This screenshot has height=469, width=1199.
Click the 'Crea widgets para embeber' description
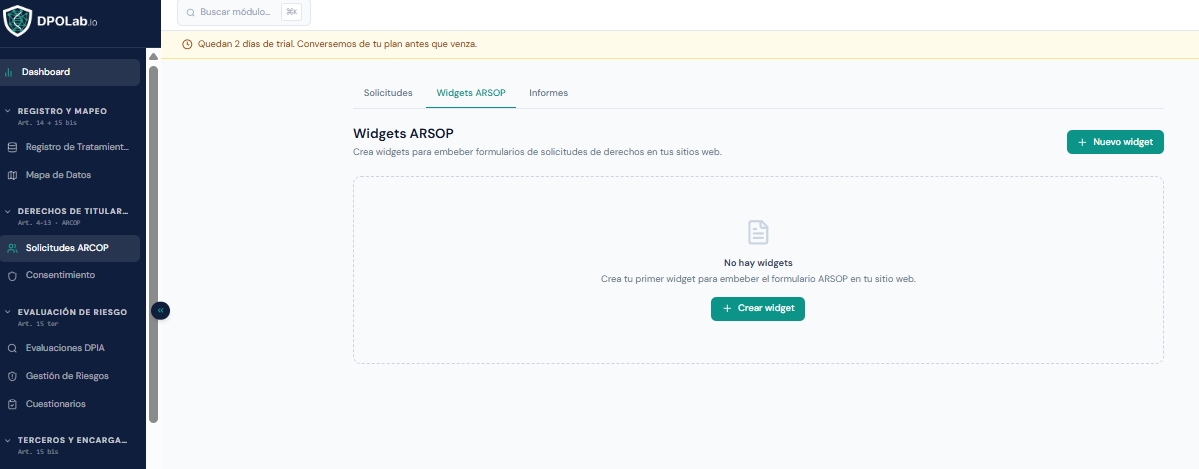(538, 152)
